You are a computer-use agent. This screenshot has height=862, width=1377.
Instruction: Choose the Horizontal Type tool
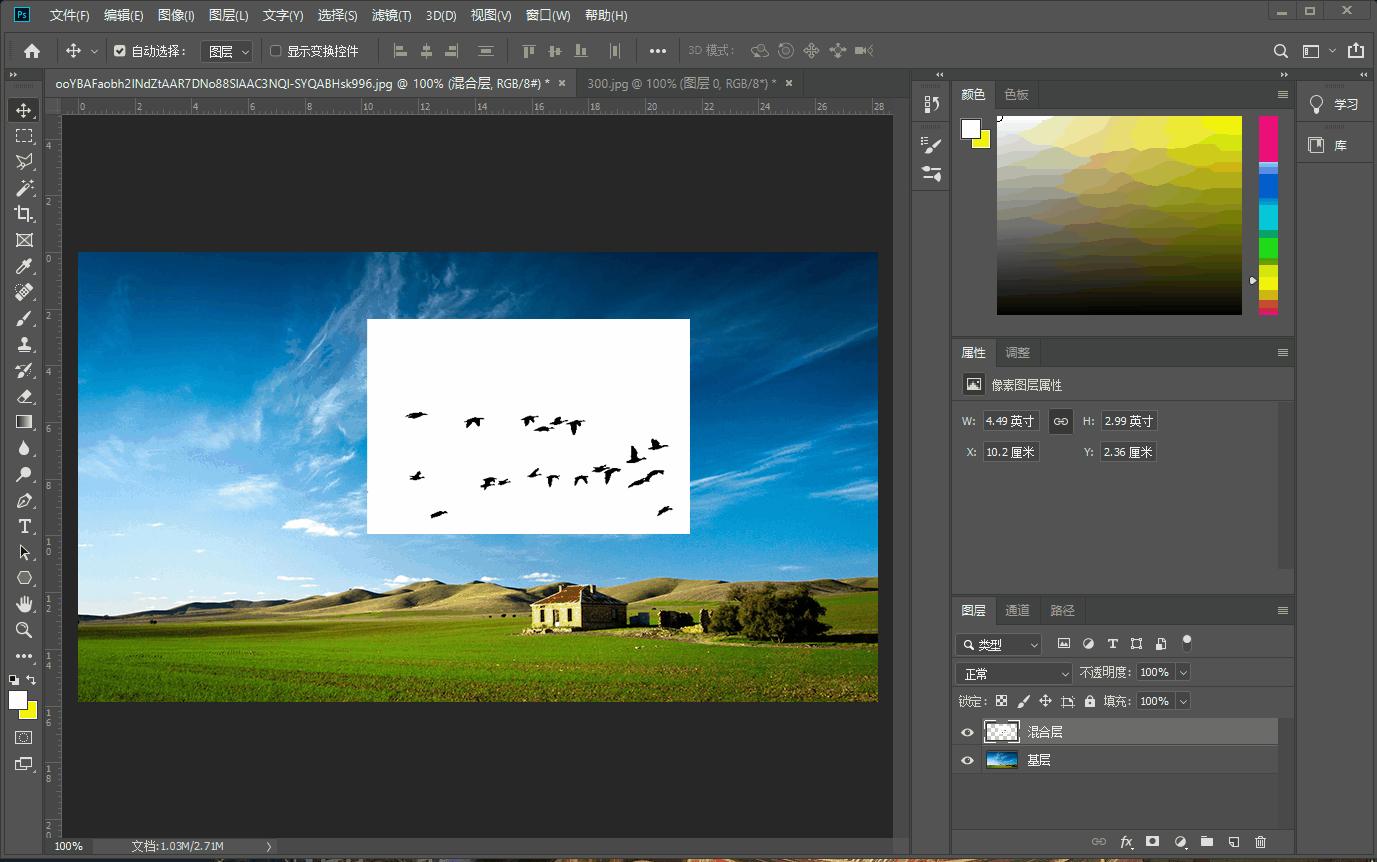[24, 526]
